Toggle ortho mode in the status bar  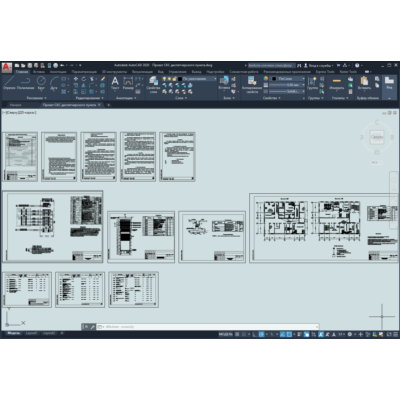coord(255,334)
